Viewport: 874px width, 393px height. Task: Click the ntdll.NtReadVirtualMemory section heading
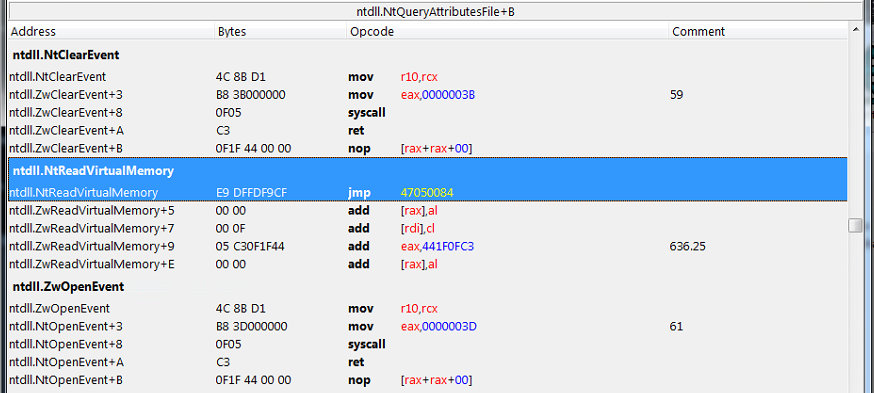[x=93, y=171]
